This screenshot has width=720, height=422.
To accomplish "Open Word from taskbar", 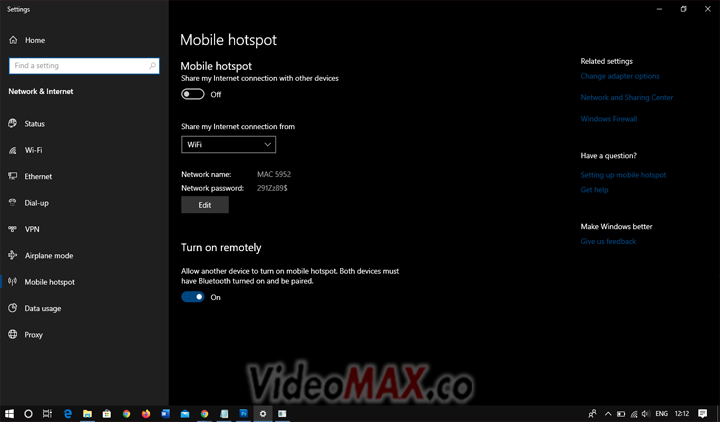I will click(x=165, y=414).
